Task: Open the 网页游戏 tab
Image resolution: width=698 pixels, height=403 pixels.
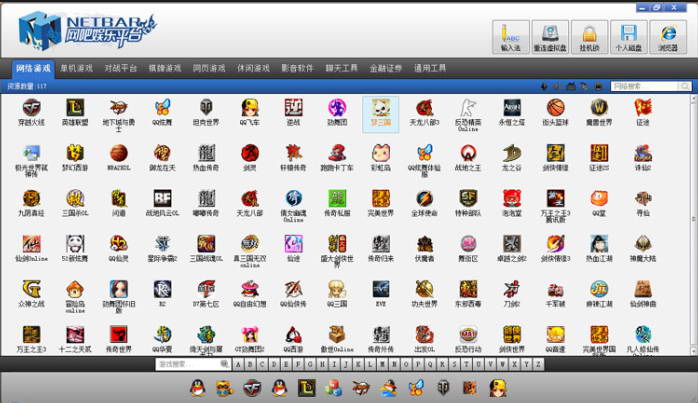Action: 209,68
